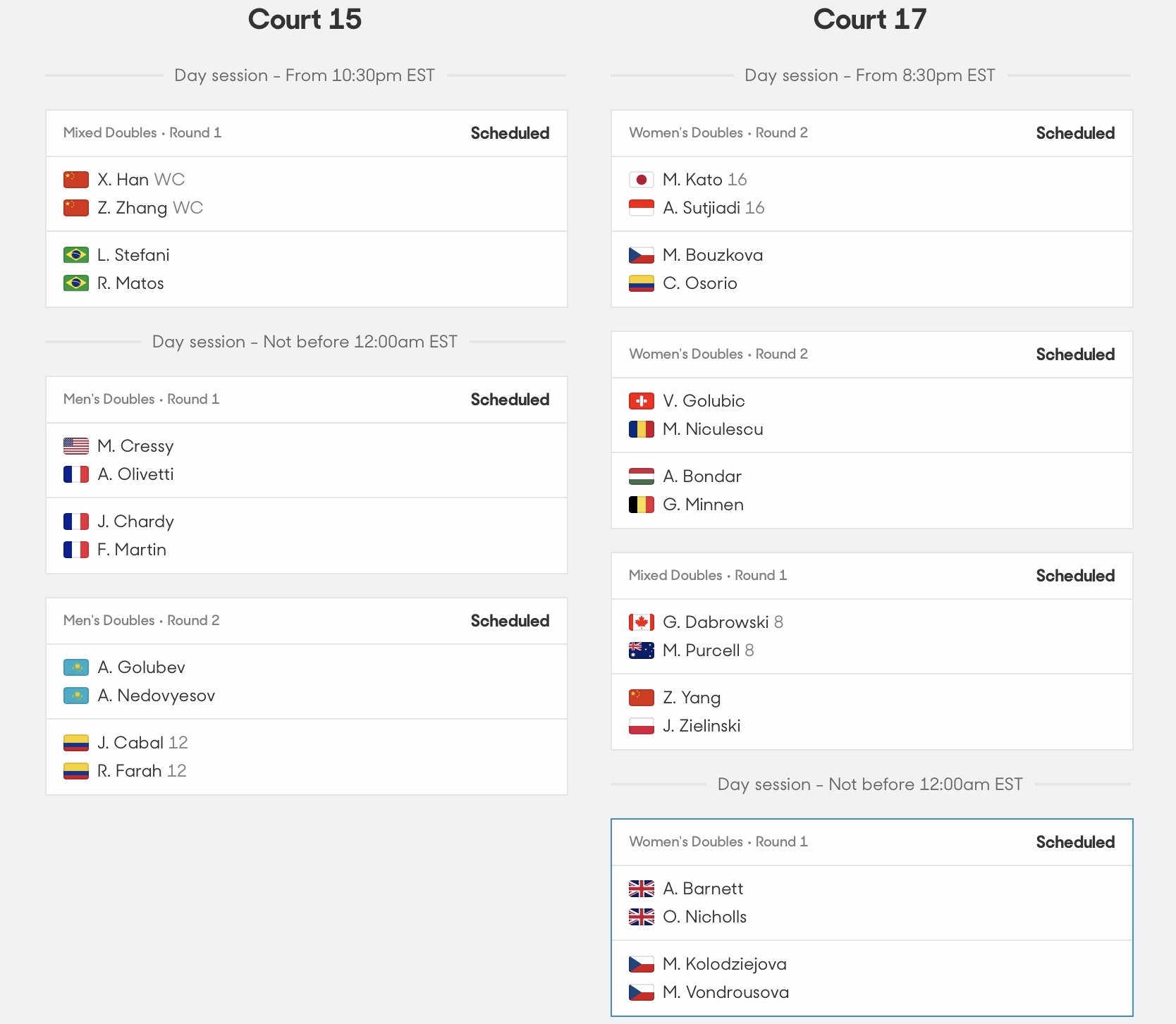The width and height of the screenshot is (1176, 1024).
Task: Click Colombia flag next to J. Cabal
Action: tap(76, 743)
